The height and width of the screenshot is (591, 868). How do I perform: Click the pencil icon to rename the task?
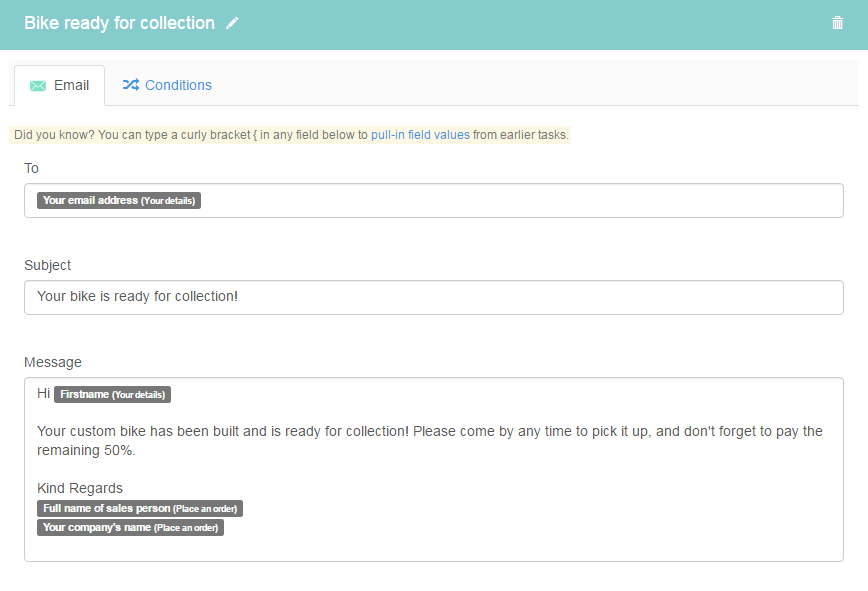[x=232, y=23]
